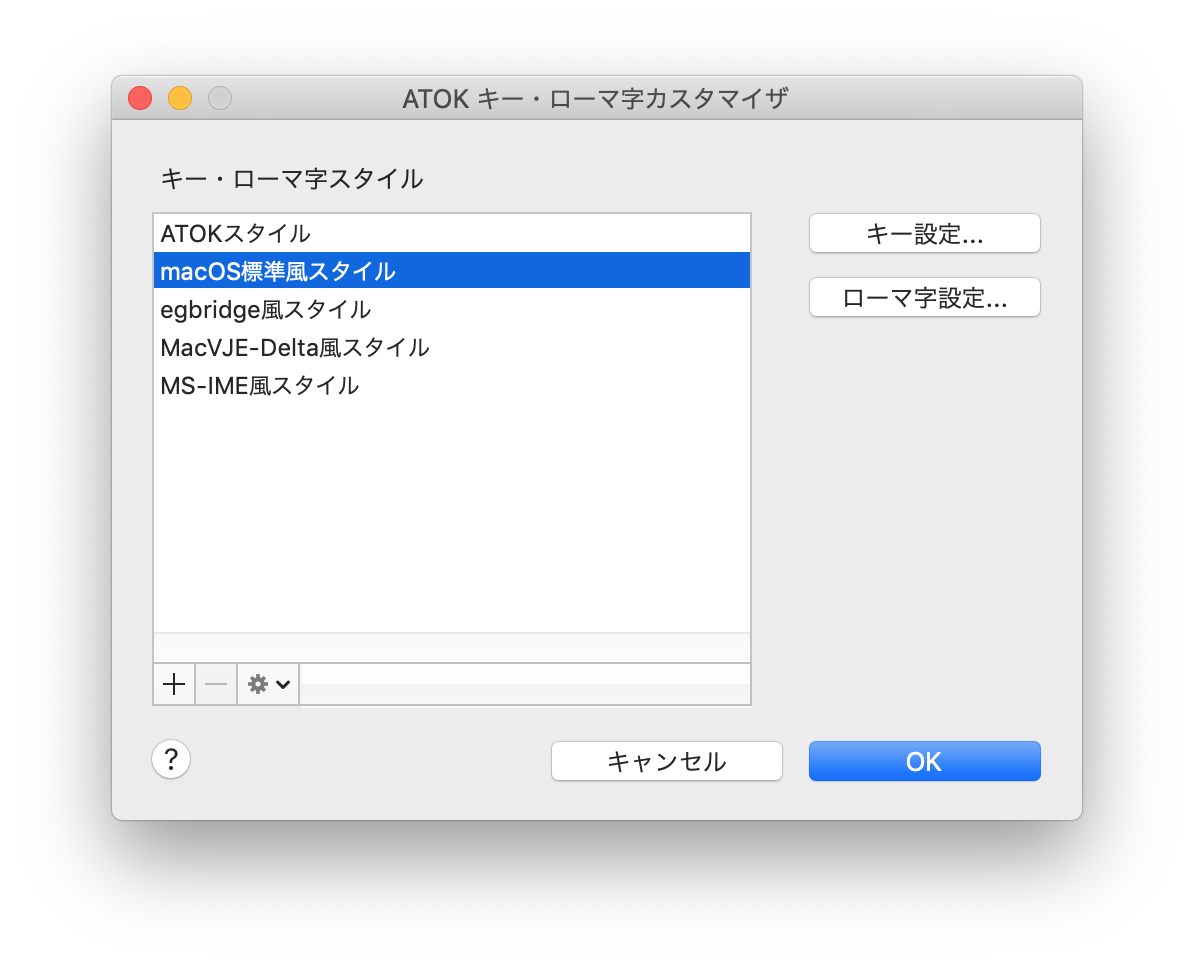Screen dimensions: 1194x968
Task: Pick MacVJE-Delta風スタイル entry
Action: click(452, 347)
